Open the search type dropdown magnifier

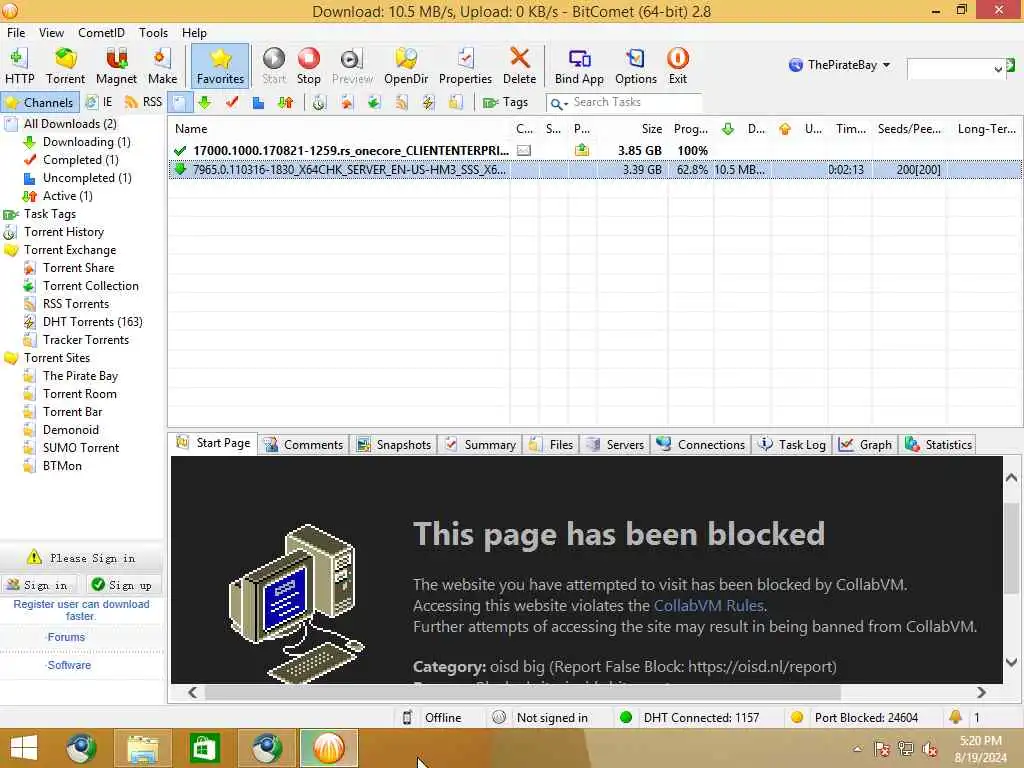coord(558,103)
